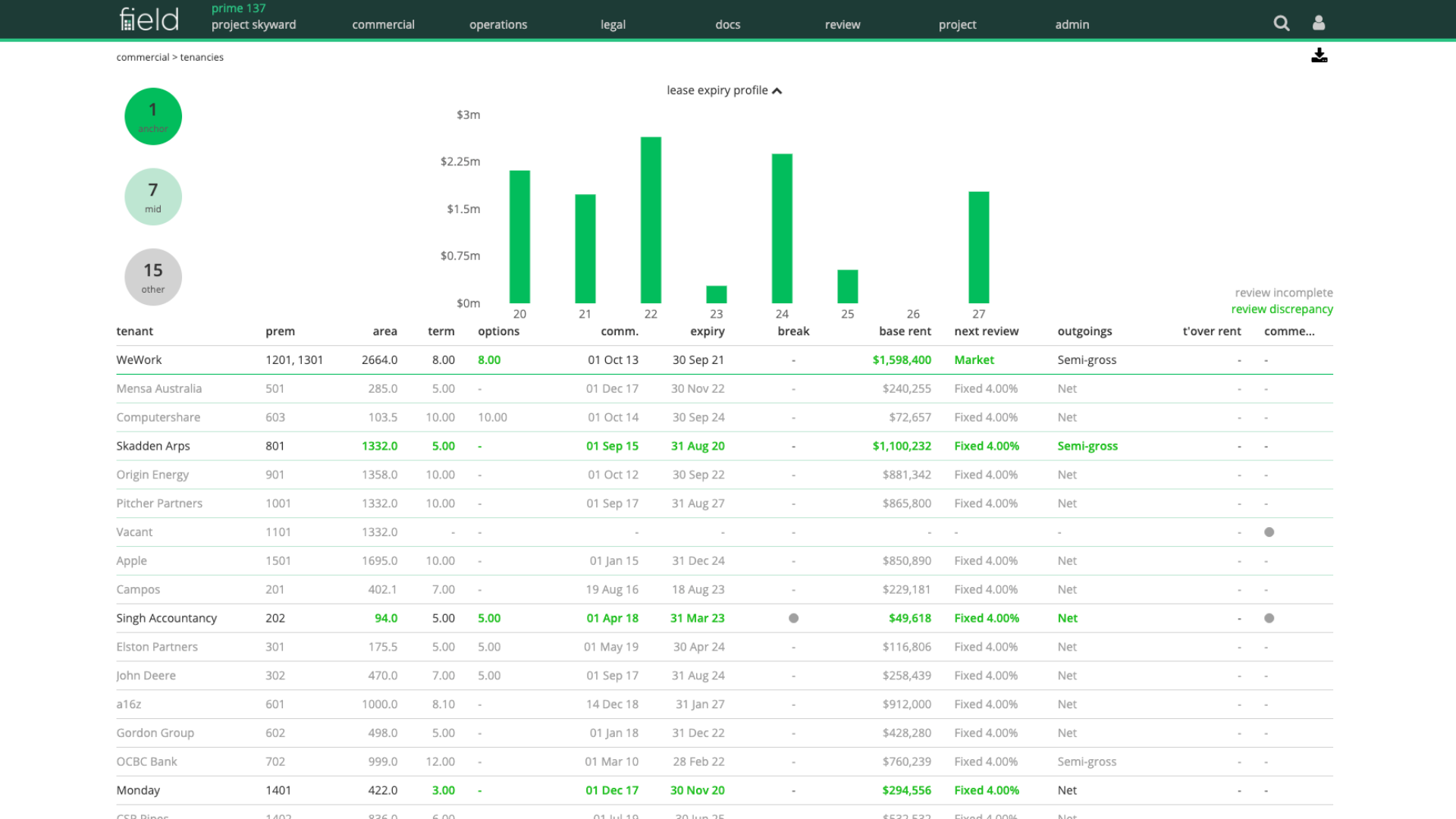Open the Mensa Australia tenant row
This screenshot has height=819, width=1456.
pyautogui.click(x=724, y=389)
